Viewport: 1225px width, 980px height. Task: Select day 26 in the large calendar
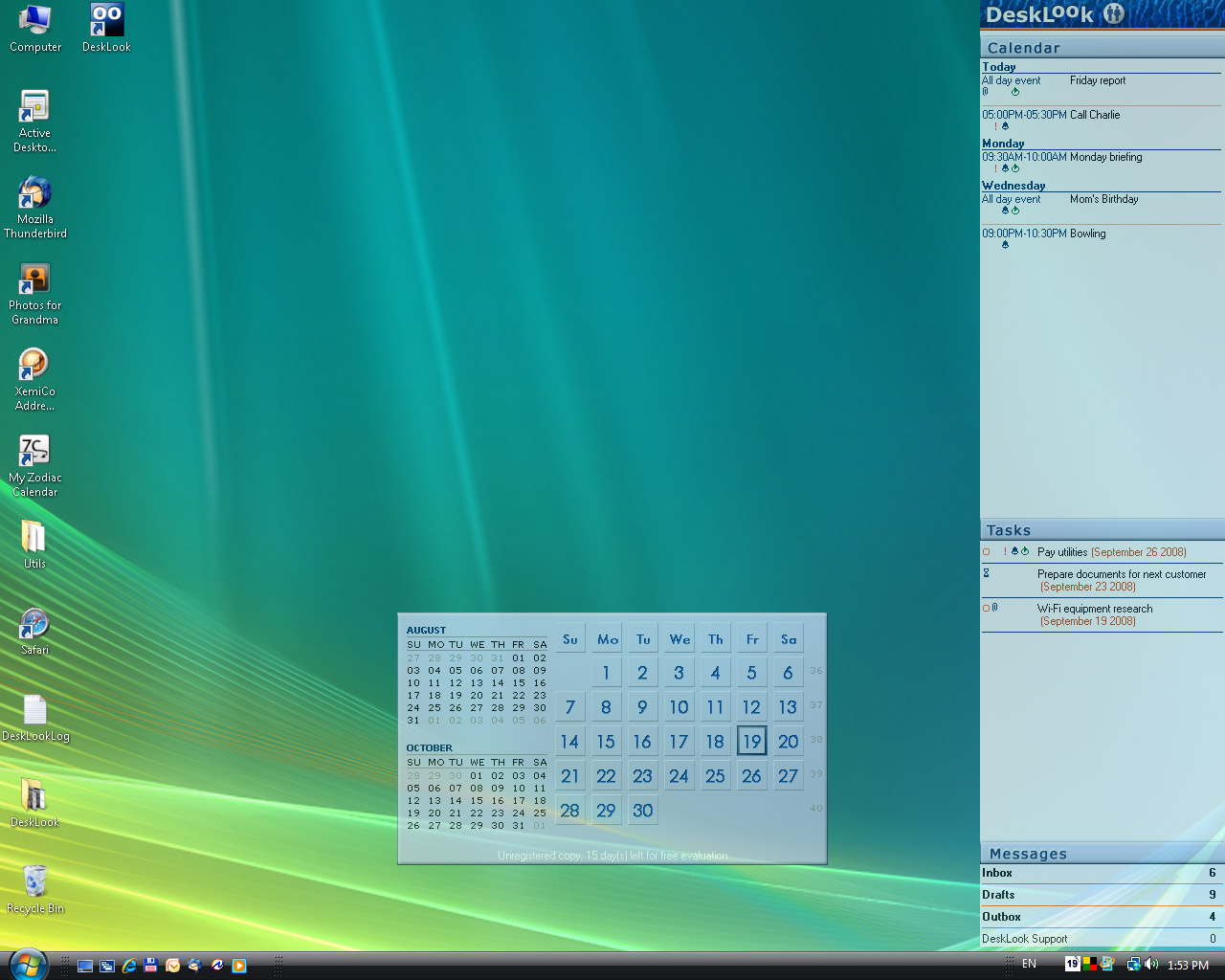pyautogui.click(x=752, y=775)
